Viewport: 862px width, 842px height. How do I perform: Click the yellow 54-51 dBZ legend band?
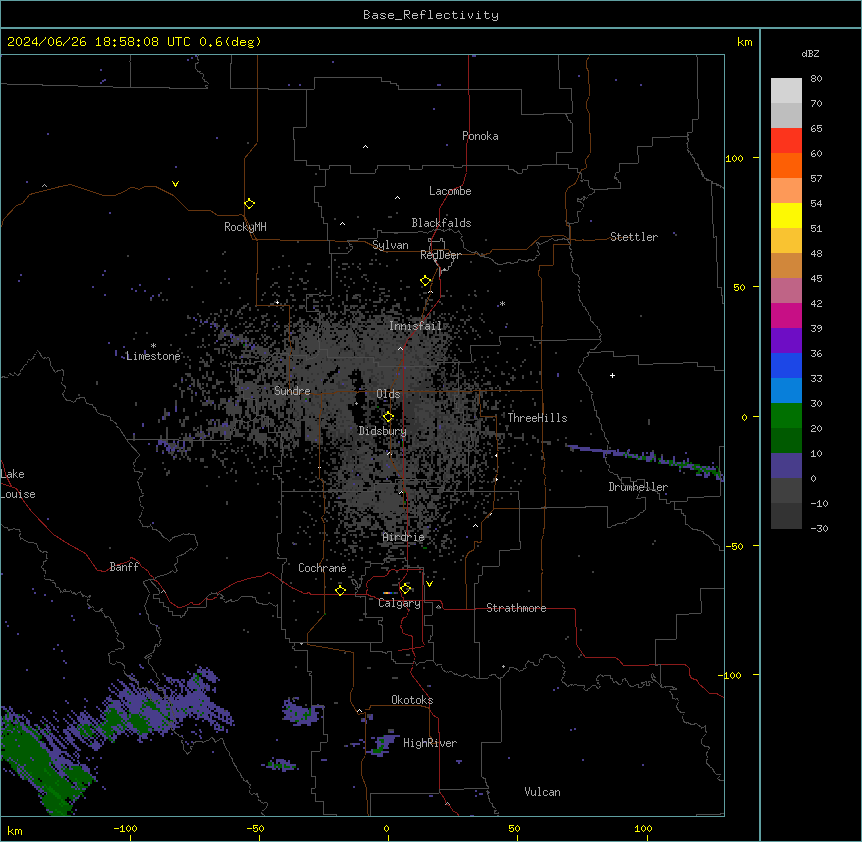[786, 215]
